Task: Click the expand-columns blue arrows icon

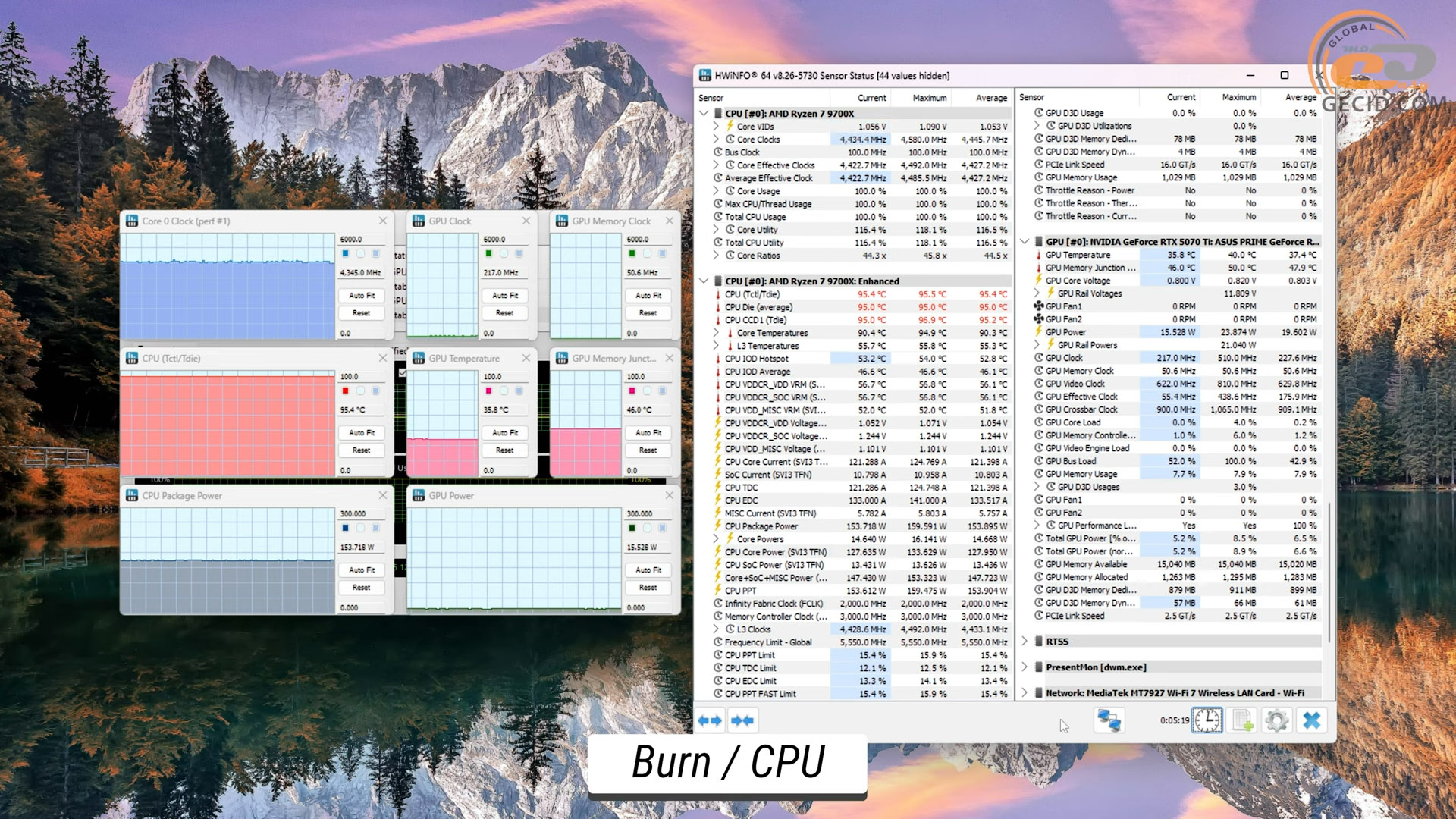Action: pyautogui.click(x=711, y=720)
